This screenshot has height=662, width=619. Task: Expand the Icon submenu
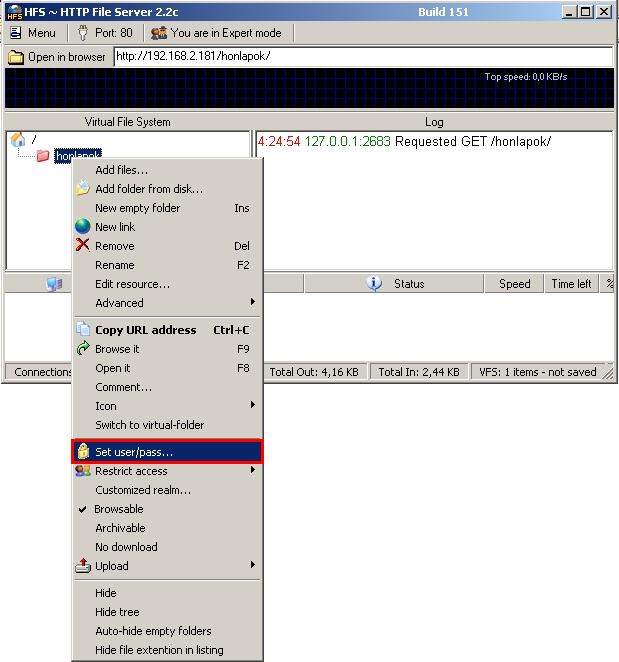point(167,406)
